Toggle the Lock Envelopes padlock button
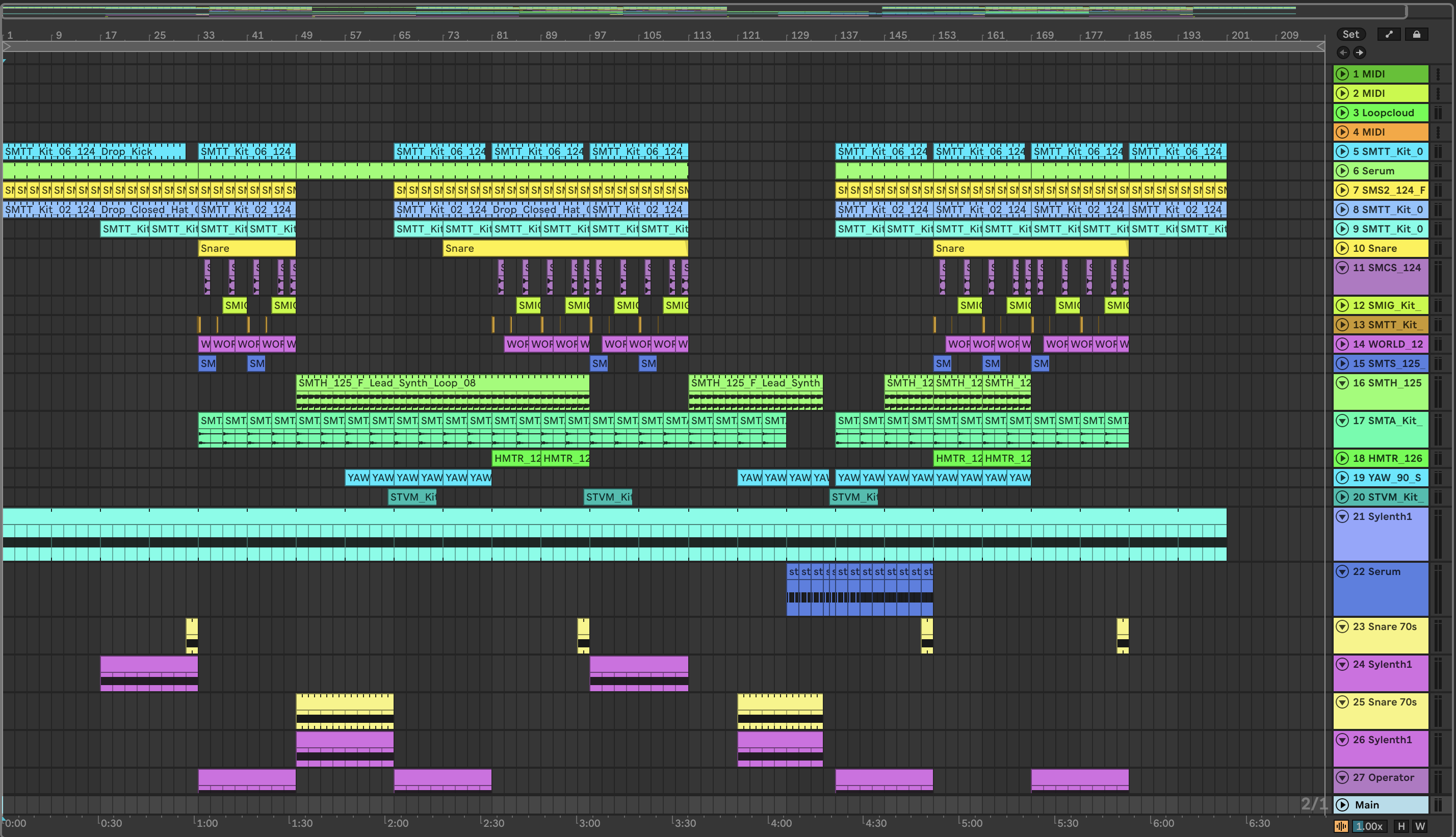 [1416, 35]
